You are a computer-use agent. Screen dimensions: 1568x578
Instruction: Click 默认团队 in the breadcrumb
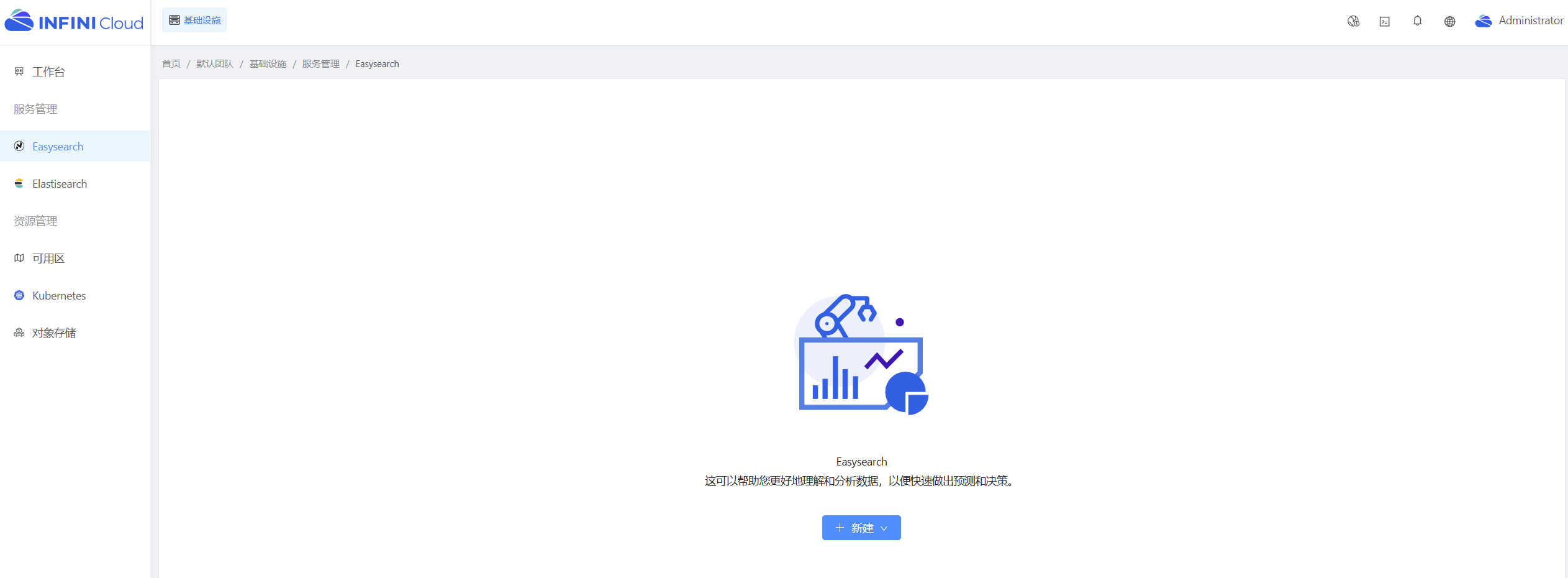[215, 64]
